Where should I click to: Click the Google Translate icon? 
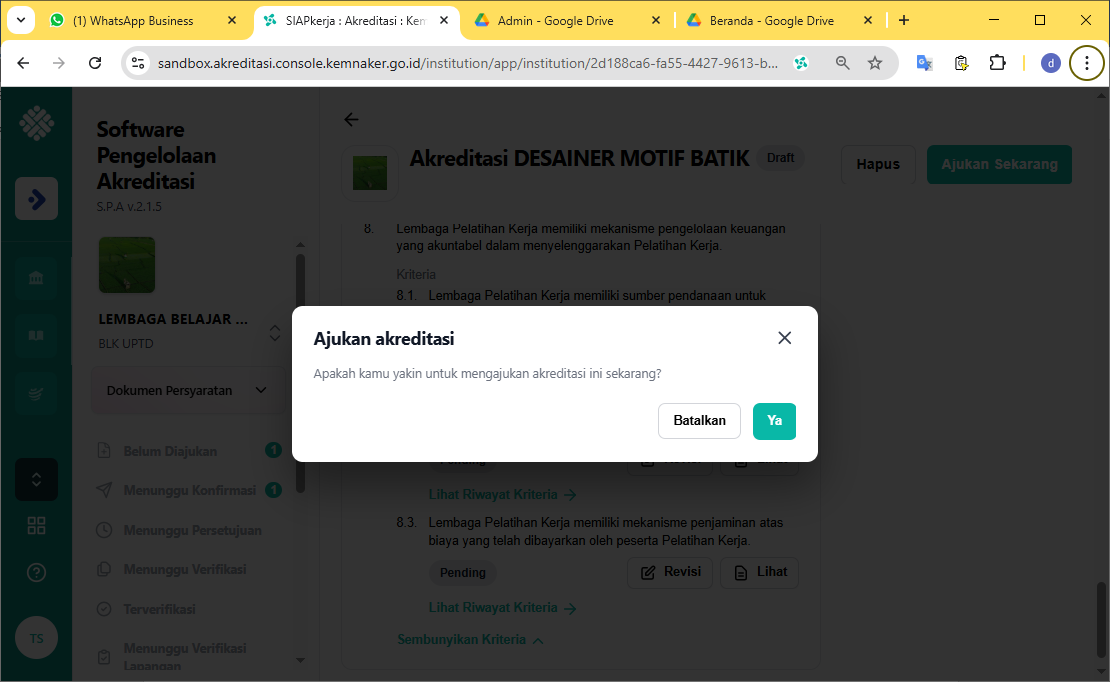coord(925,63)
